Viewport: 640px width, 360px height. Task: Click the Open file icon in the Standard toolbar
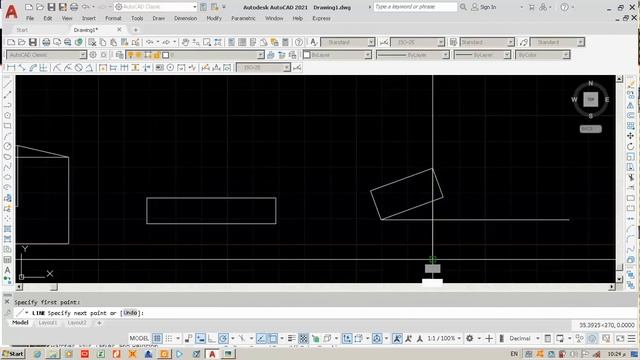(22, 42)
